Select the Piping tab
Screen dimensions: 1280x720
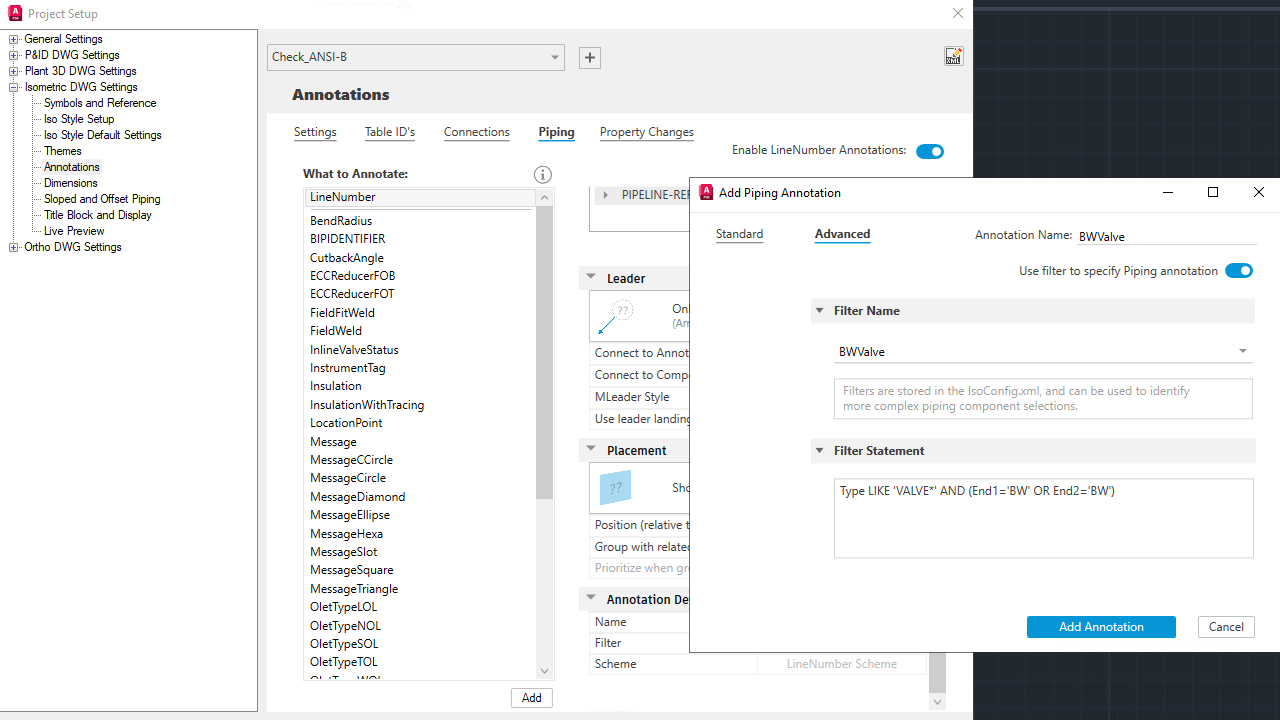[x=556, y=132]
